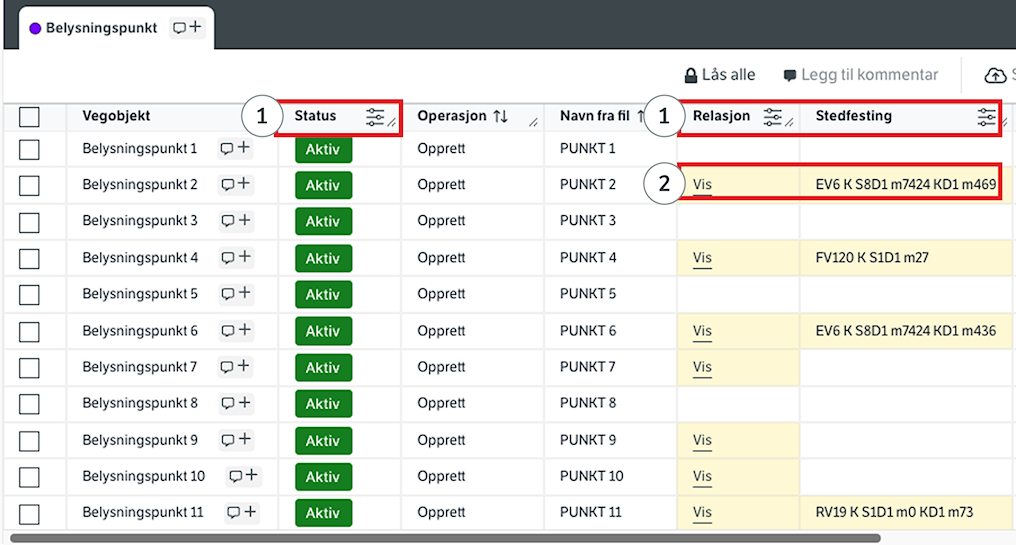The image size is (1016, 545).
Task: Add comment on Belysningspunkt 1 row
Action: pos(236,149)
